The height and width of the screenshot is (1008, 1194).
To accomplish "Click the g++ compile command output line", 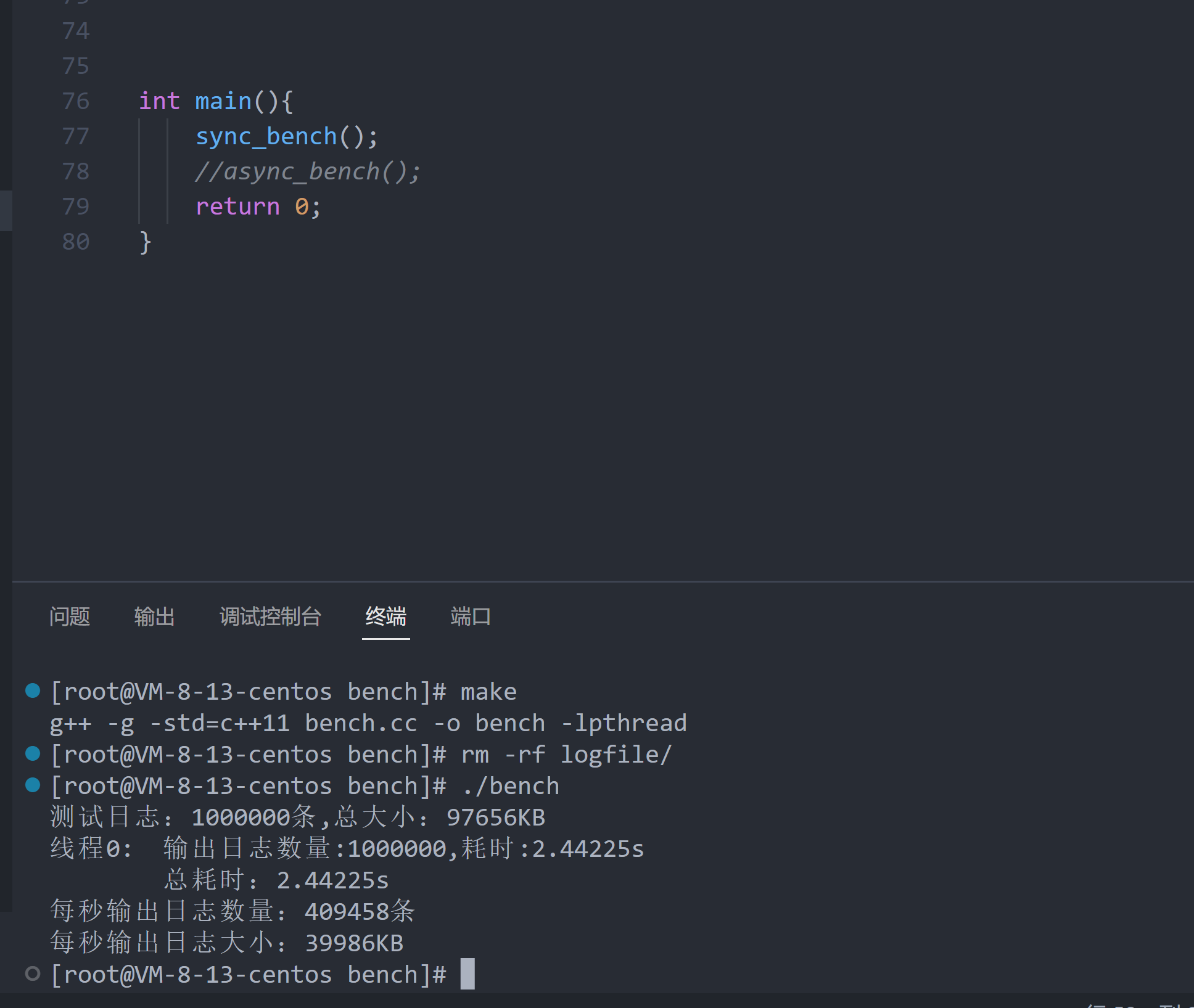I will pos(368,723).
